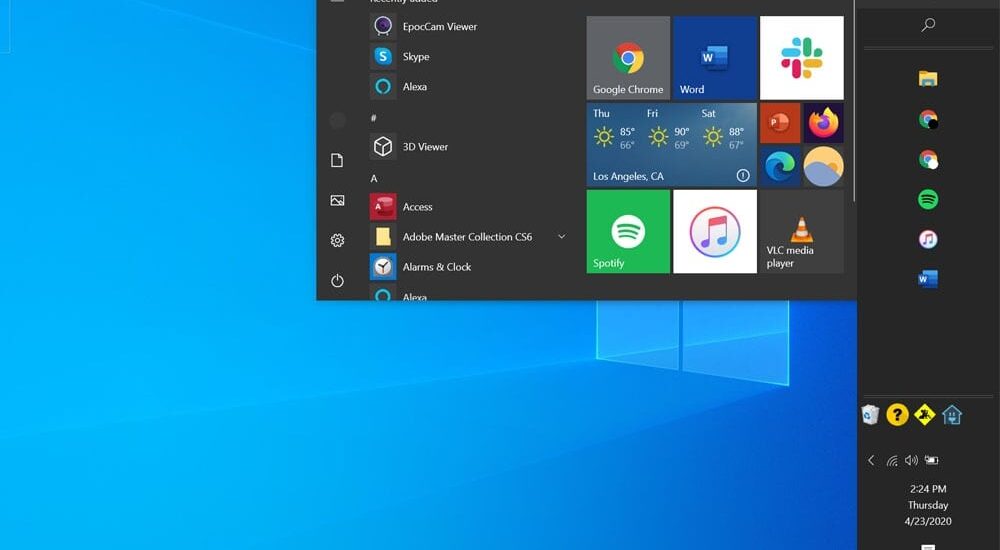Click the taskbar search magnifier icon

[929, 25]
